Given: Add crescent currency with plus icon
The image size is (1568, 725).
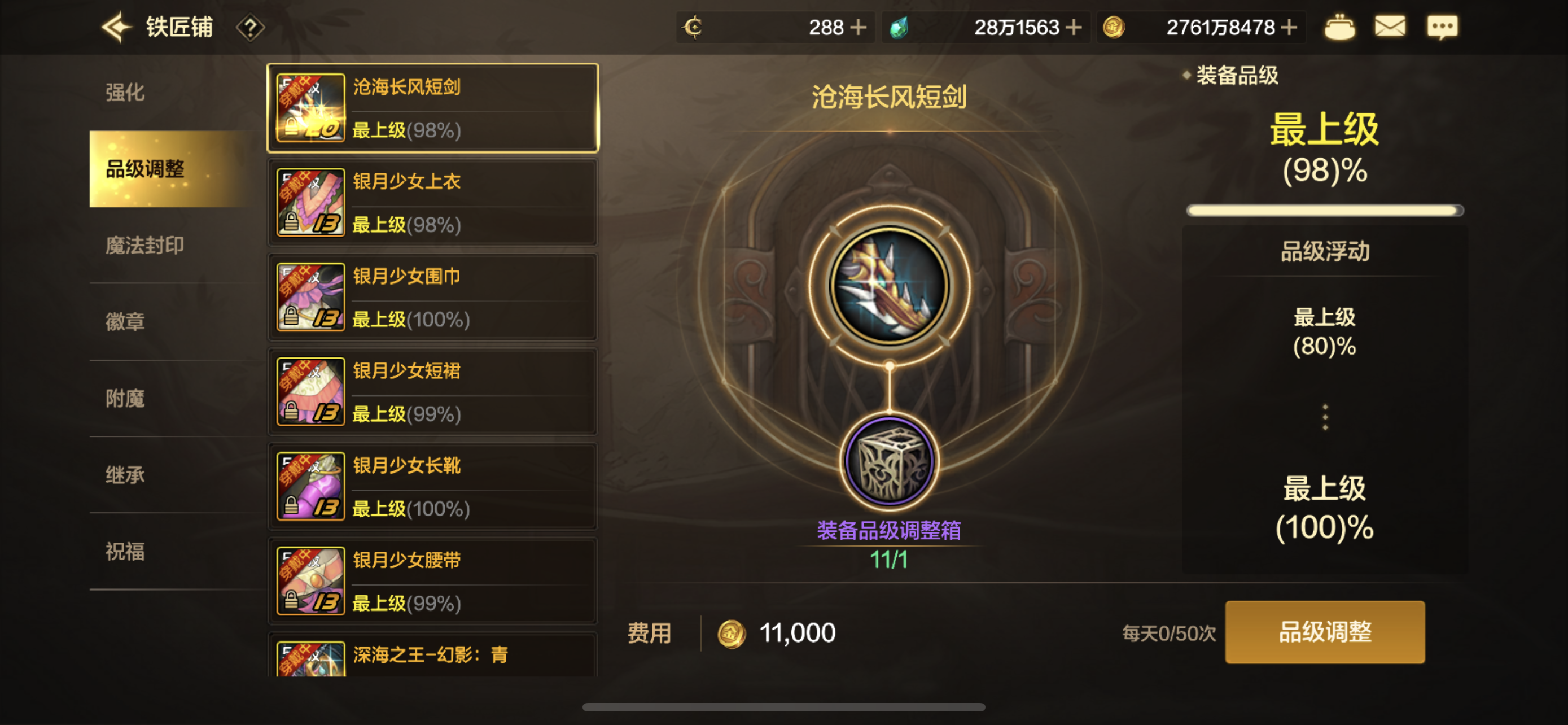Looking at the screenshot, I should [x=857, y=28].
